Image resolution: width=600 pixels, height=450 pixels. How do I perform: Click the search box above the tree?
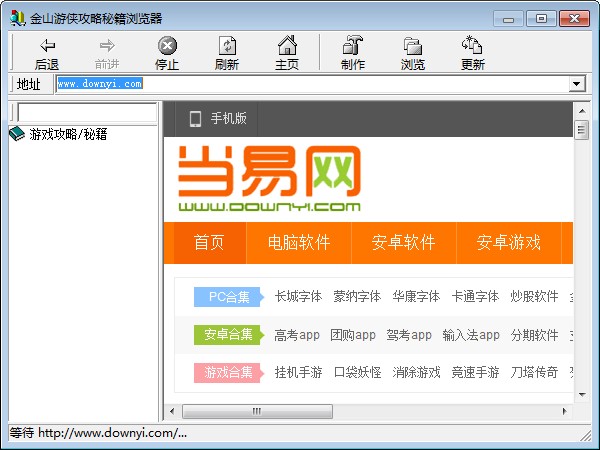point(87,112)
